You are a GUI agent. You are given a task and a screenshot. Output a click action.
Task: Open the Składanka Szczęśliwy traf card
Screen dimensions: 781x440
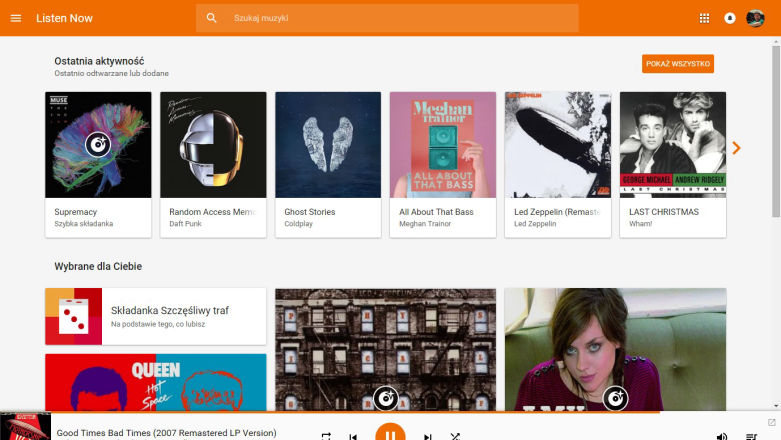click(156, 316)
